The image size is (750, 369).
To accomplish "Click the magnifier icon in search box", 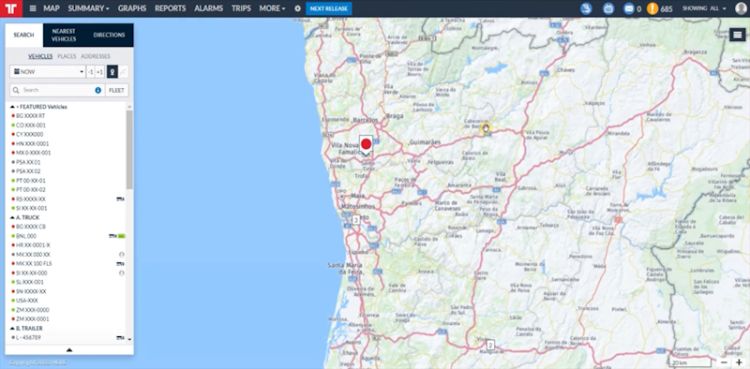I will point(16,90).
